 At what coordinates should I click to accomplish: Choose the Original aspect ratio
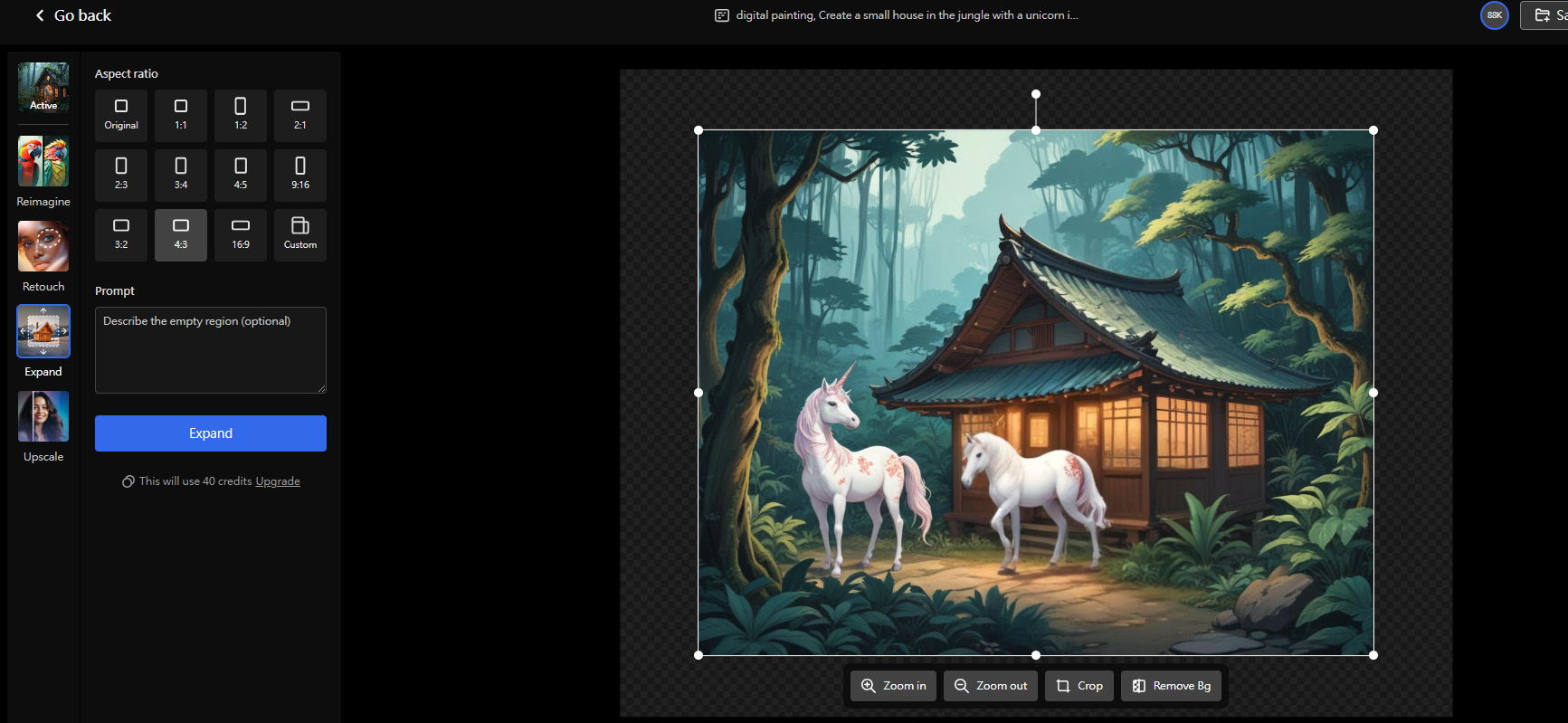point(121,115)
